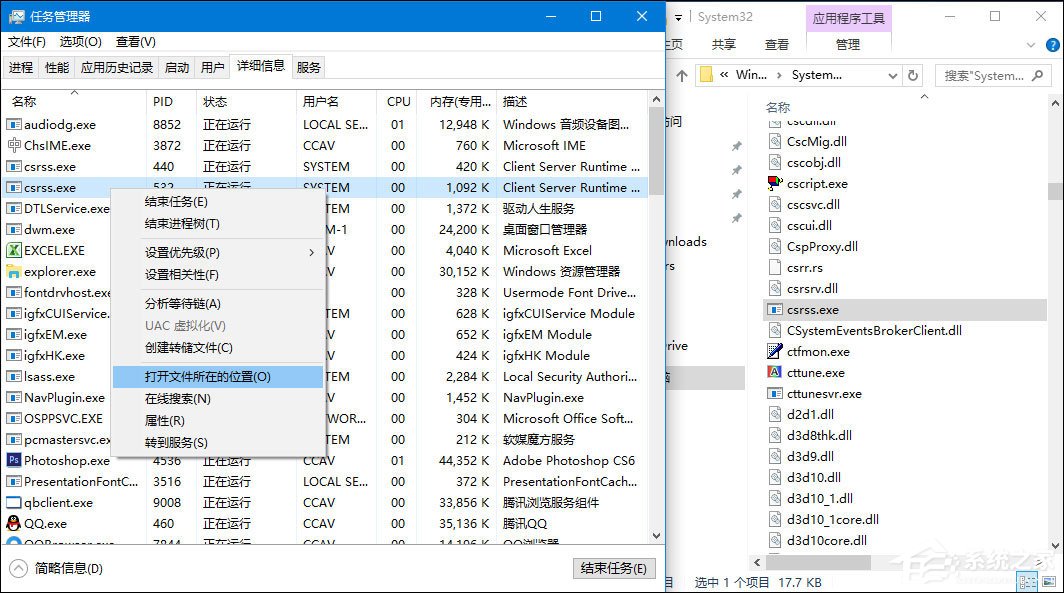Sort processes by CPU column
Image resolution: width=1064 pixels, height=593 pixels.
point(398,101)
